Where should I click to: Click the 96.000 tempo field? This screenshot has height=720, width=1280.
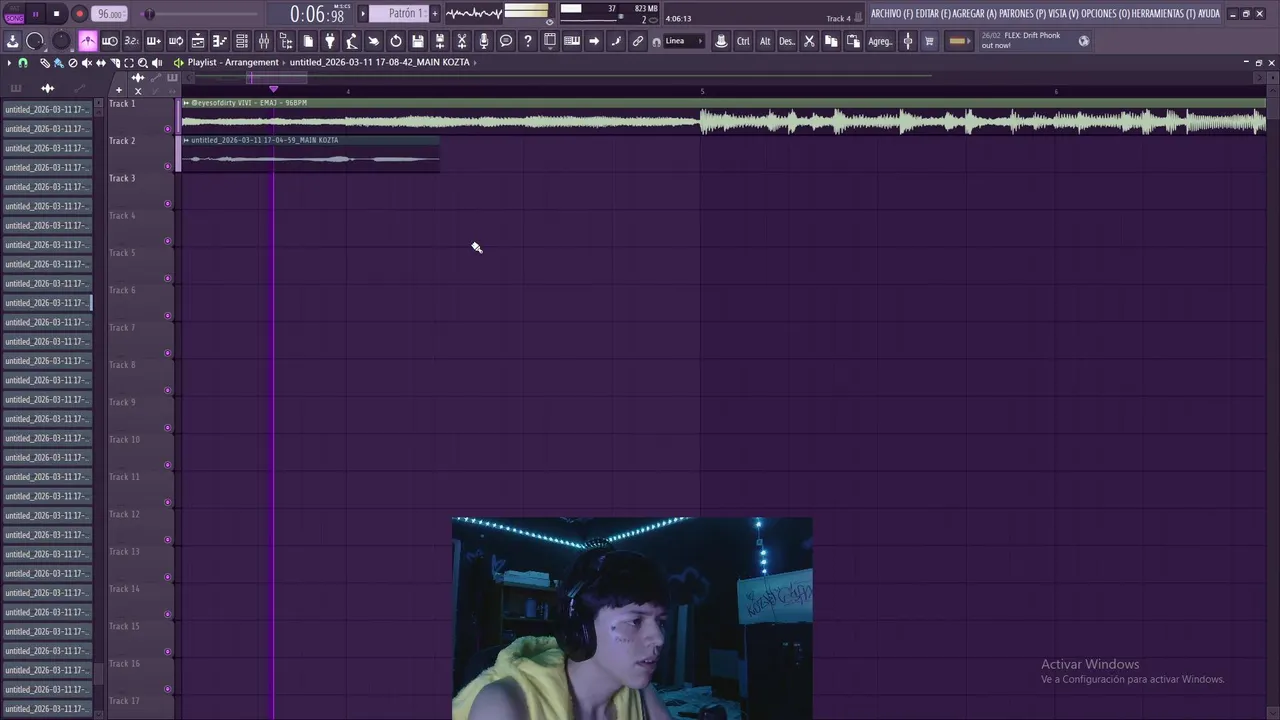[x=109, y=14]
